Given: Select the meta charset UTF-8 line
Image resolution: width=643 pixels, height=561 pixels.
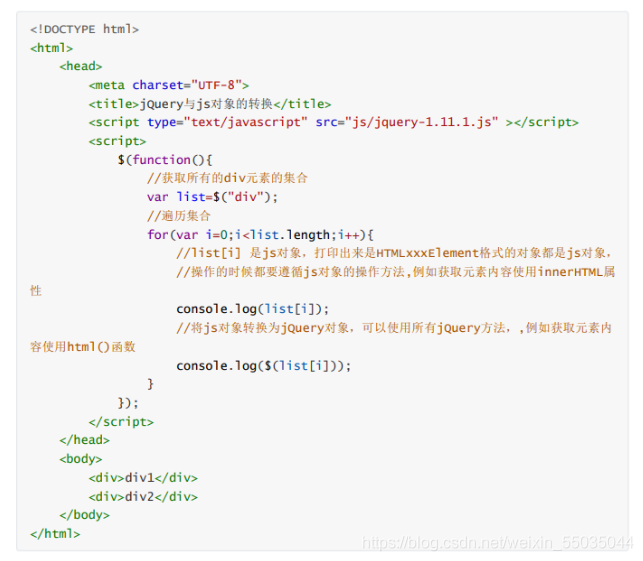Looking at the screenshot, I should tap(169, 85).
